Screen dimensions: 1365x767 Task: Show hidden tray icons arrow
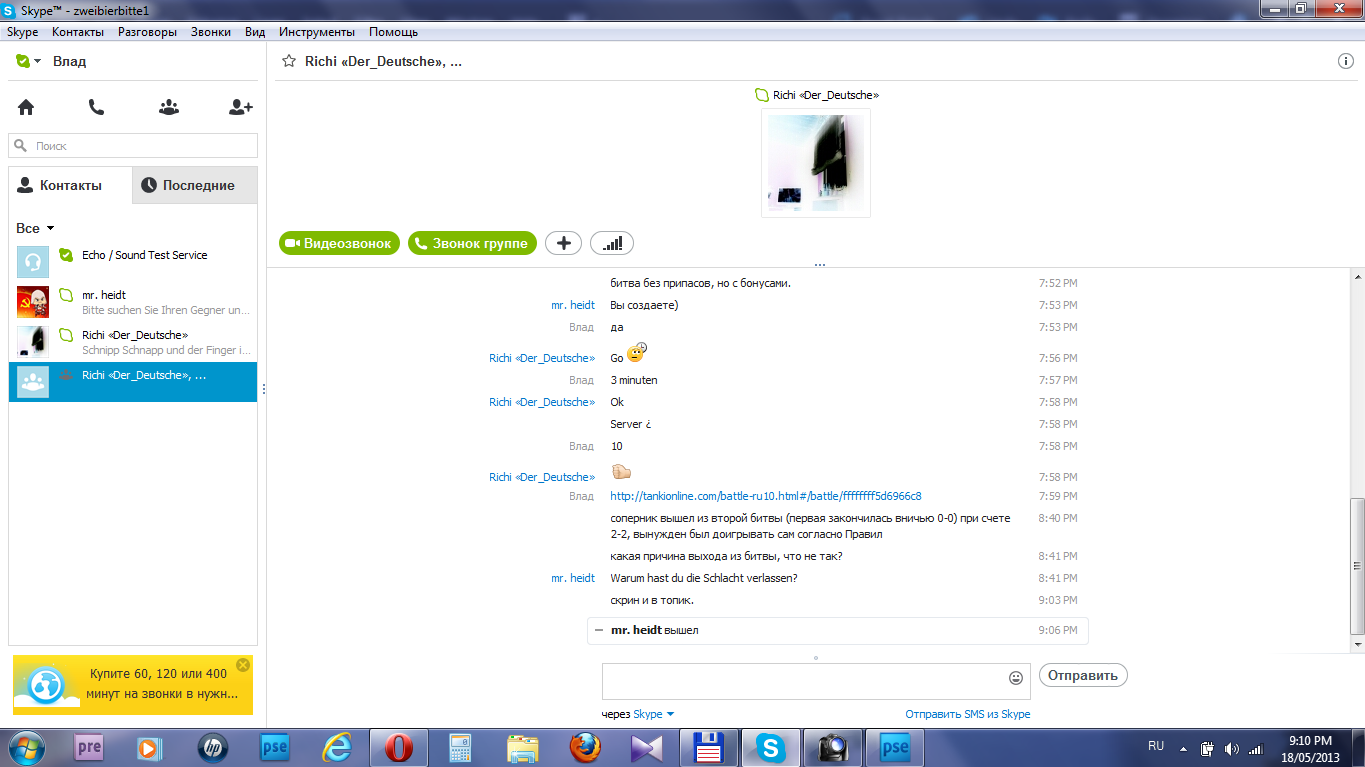point(1184,747)
